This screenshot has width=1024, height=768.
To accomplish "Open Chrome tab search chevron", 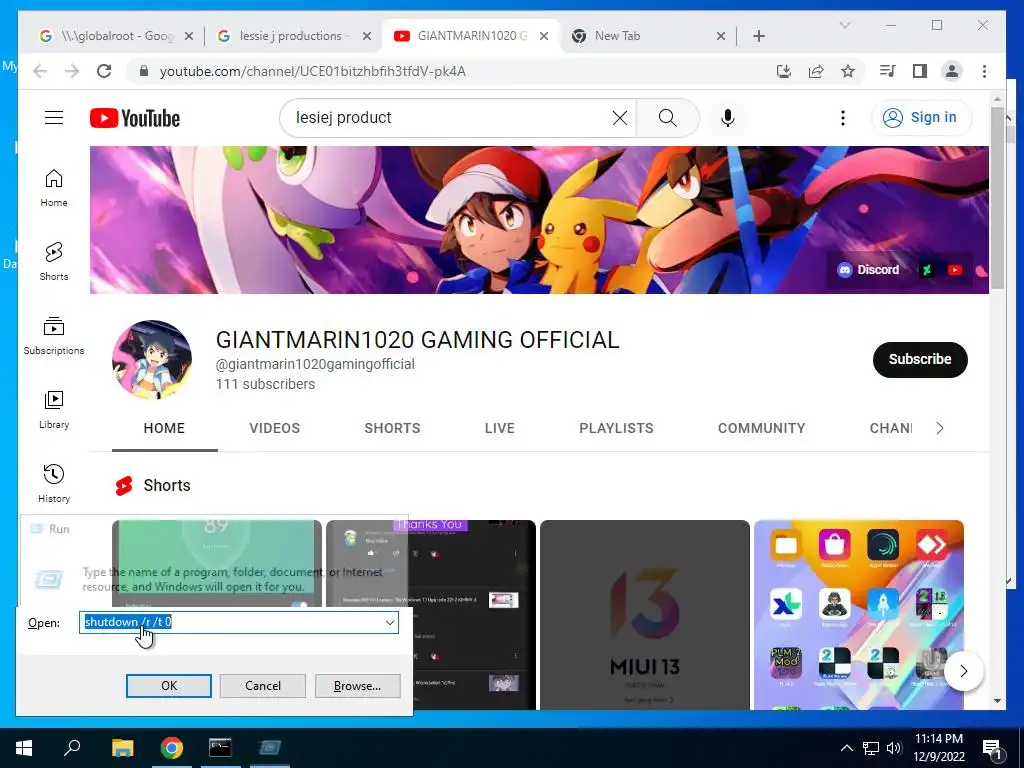I will coord(844,25).
